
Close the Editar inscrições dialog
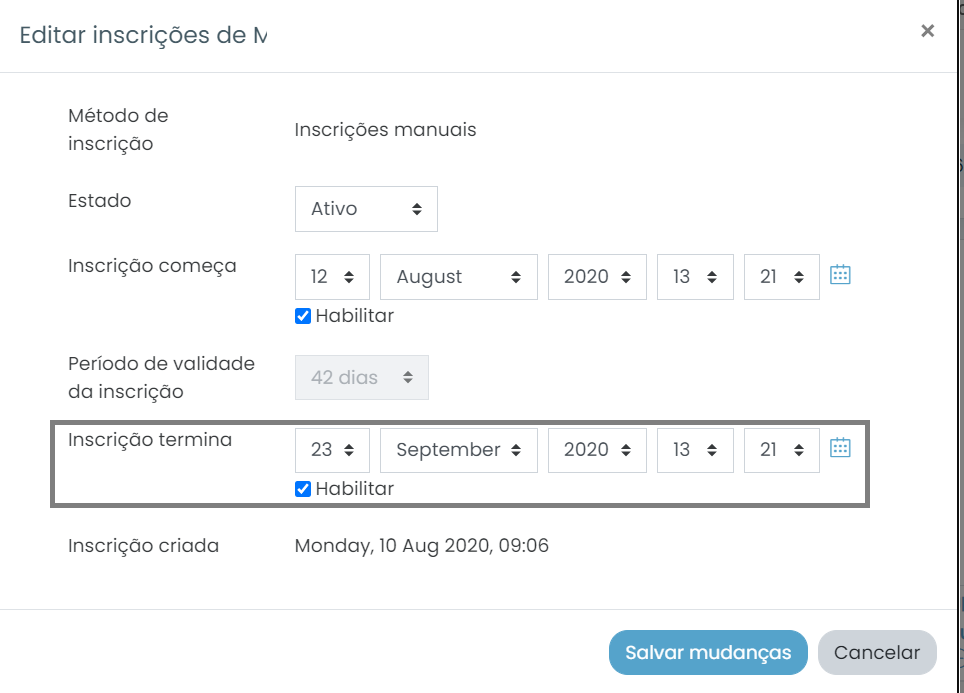point(927,31)
